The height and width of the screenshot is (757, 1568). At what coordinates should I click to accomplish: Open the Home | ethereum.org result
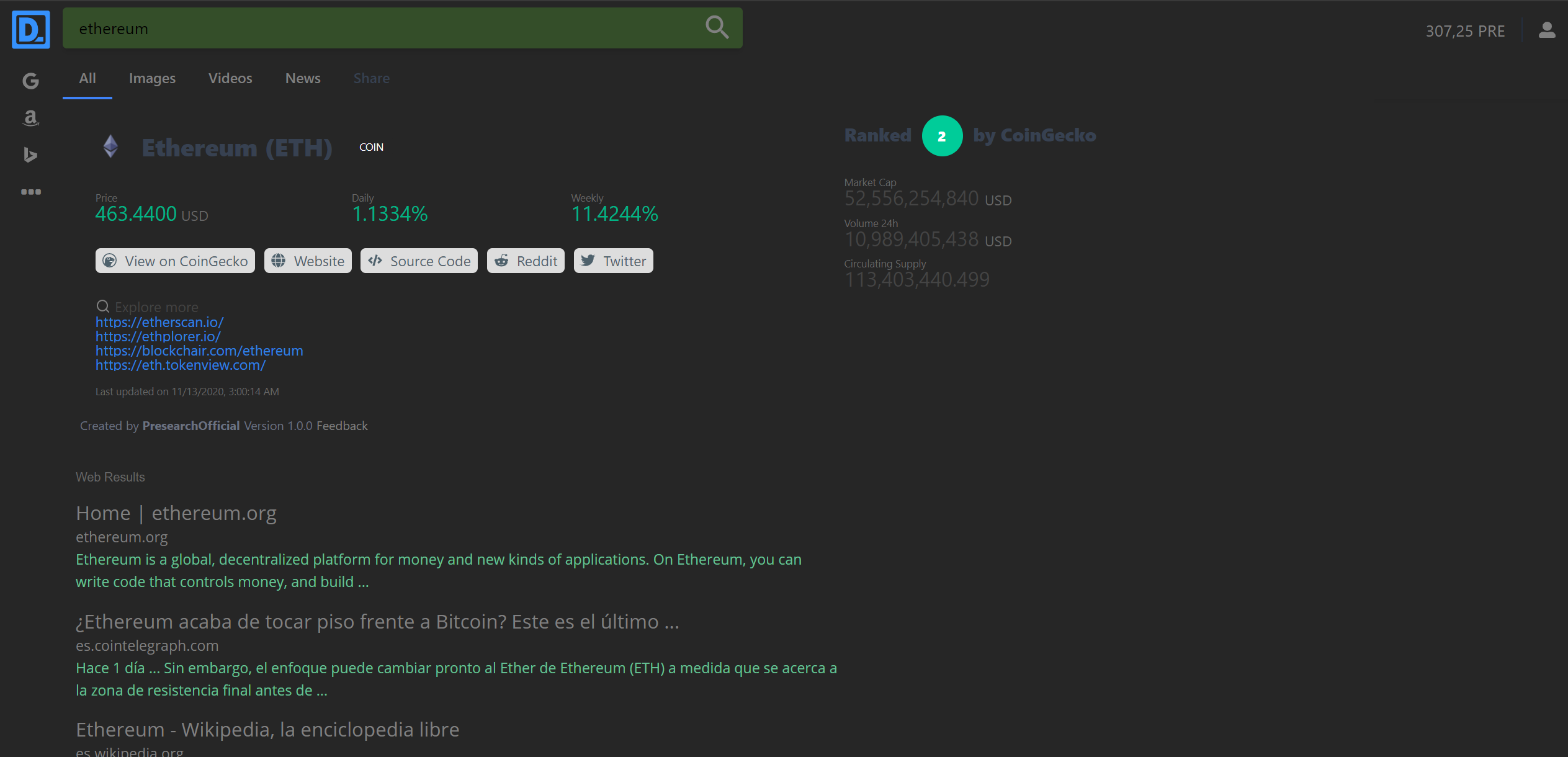[176, 513]
